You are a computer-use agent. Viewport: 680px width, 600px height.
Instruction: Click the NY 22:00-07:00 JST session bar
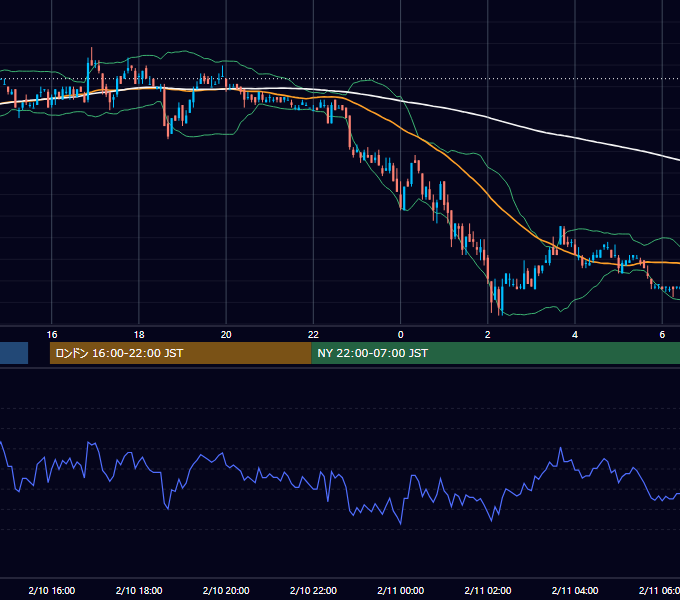496,353
